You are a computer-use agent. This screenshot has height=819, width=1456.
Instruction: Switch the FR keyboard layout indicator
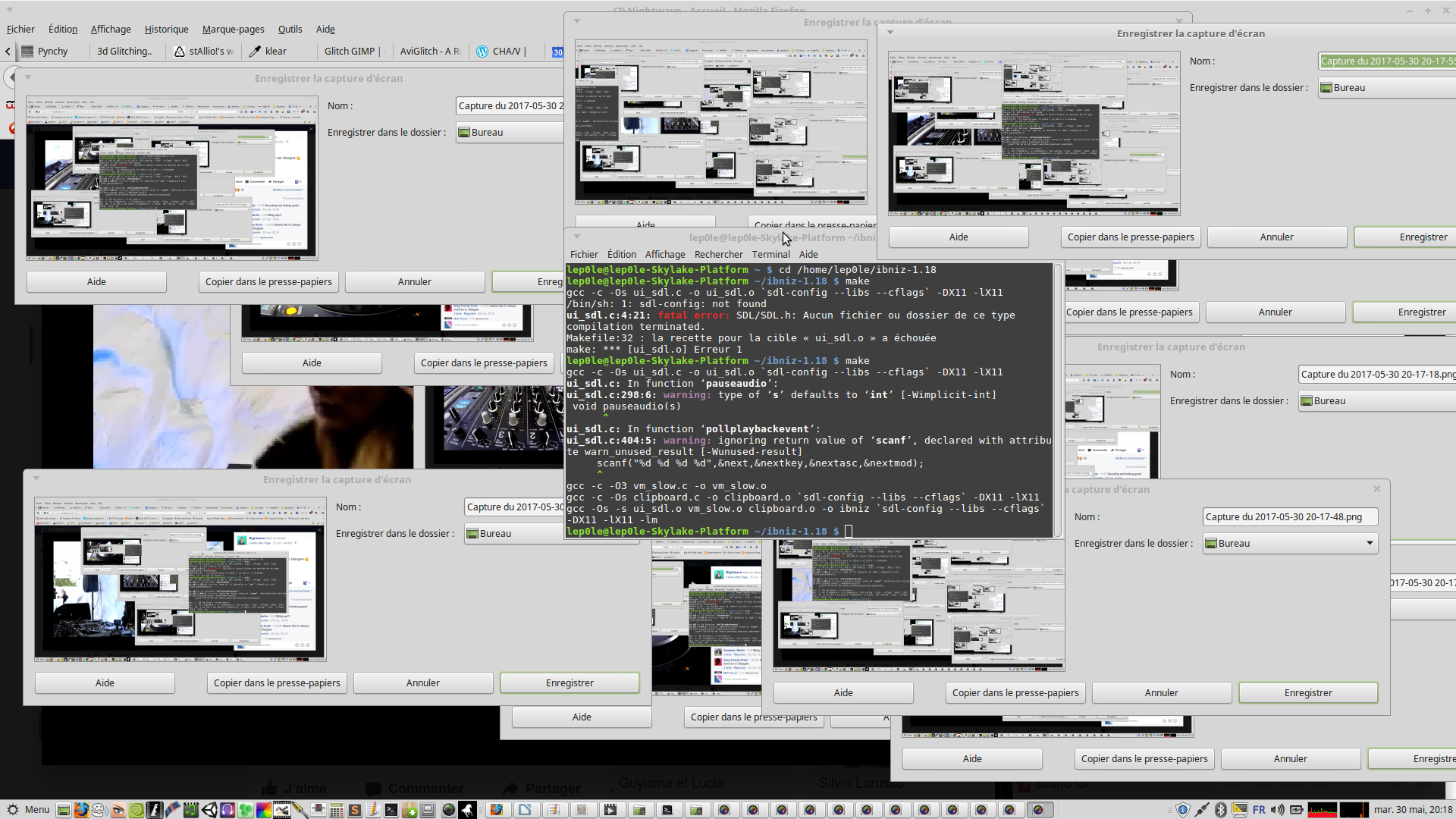(x=1259, y=810)
